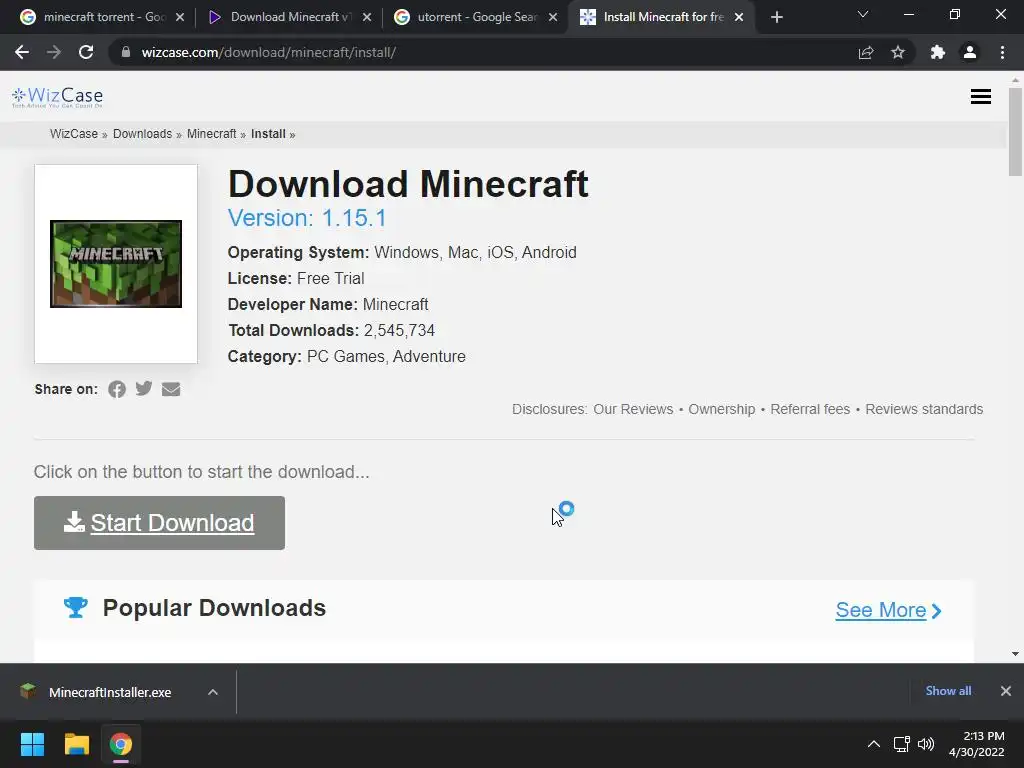Click Show all downloads
1024x768 pixels.
948,691
